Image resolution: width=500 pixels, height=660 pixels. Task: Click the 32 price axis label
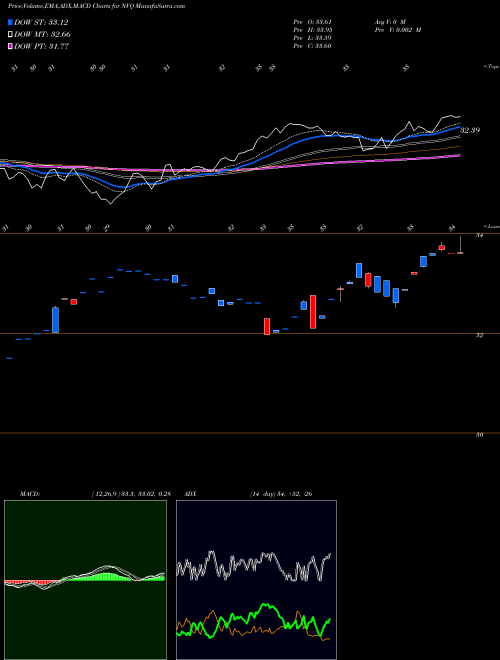click(479, 335)
